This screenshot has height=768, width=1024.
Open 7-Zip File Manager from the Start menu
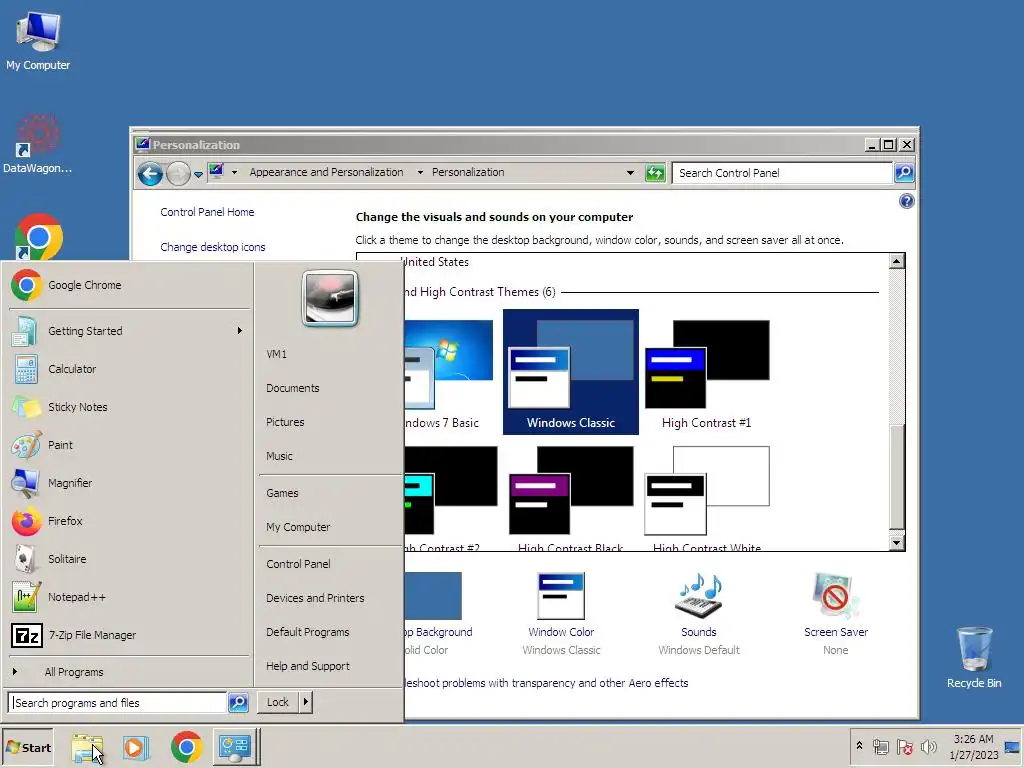[x=129, y=635]
